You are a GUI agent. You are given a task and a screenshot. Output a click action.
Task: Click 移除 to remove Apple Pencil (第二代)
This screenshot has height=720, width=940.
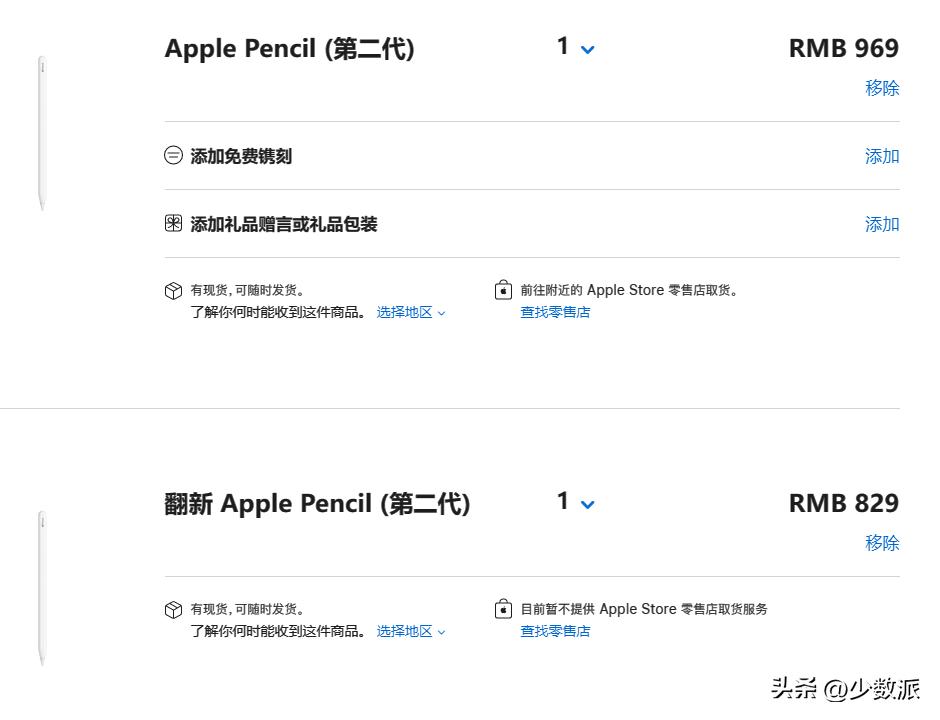click(882, 88)
